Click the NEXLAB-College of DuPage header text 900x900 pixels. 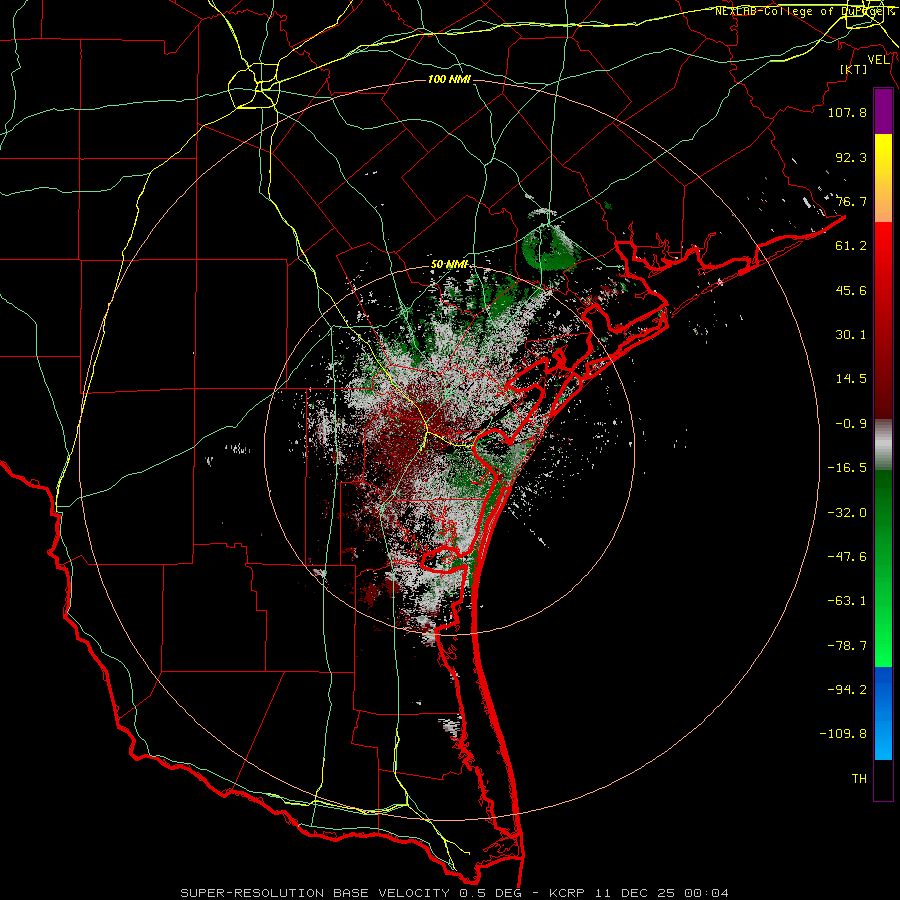804,11
